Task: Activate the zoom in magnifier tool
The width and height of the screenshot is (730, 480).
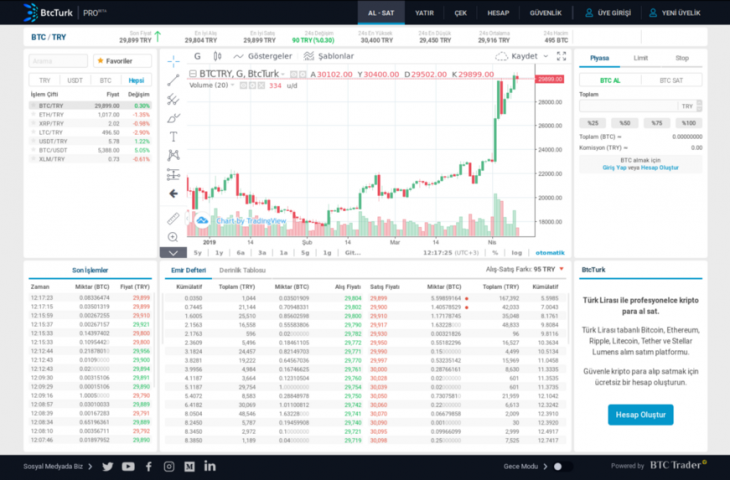Action: tap(173, 237)
